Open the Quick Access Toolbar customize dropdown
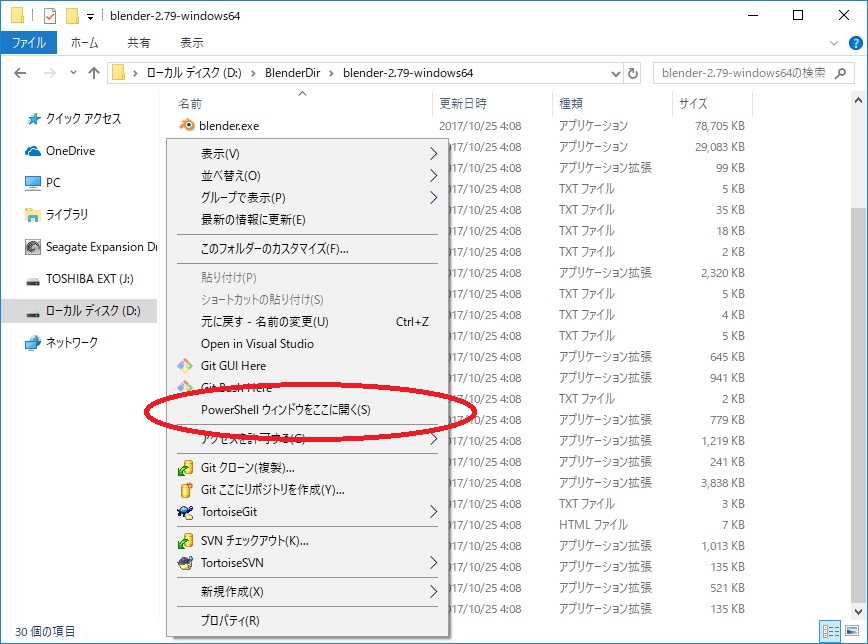This screenshot has width=868, height=644. (90, 17)
